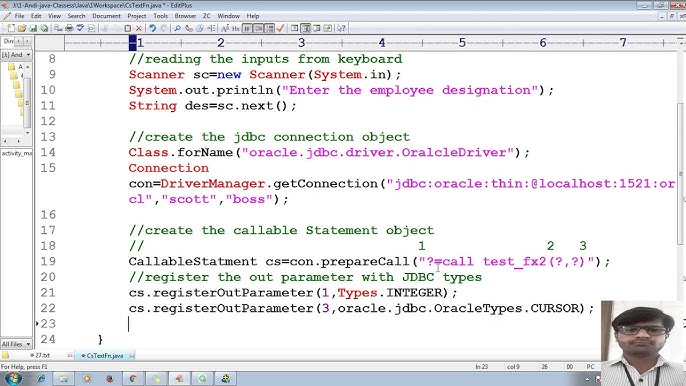Click the Windows Start button
The image size is (686, 386).
click(x=12, y=379)
